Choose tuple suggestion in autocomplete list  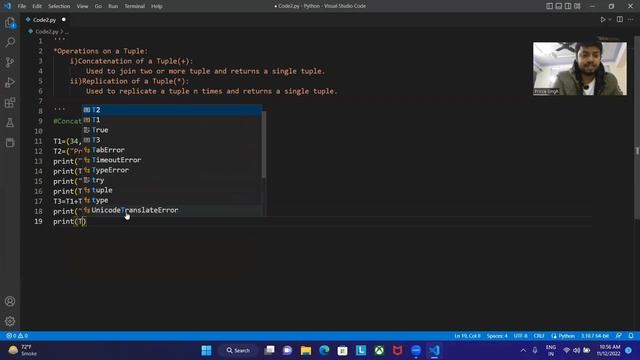click(x=172, y=190)
